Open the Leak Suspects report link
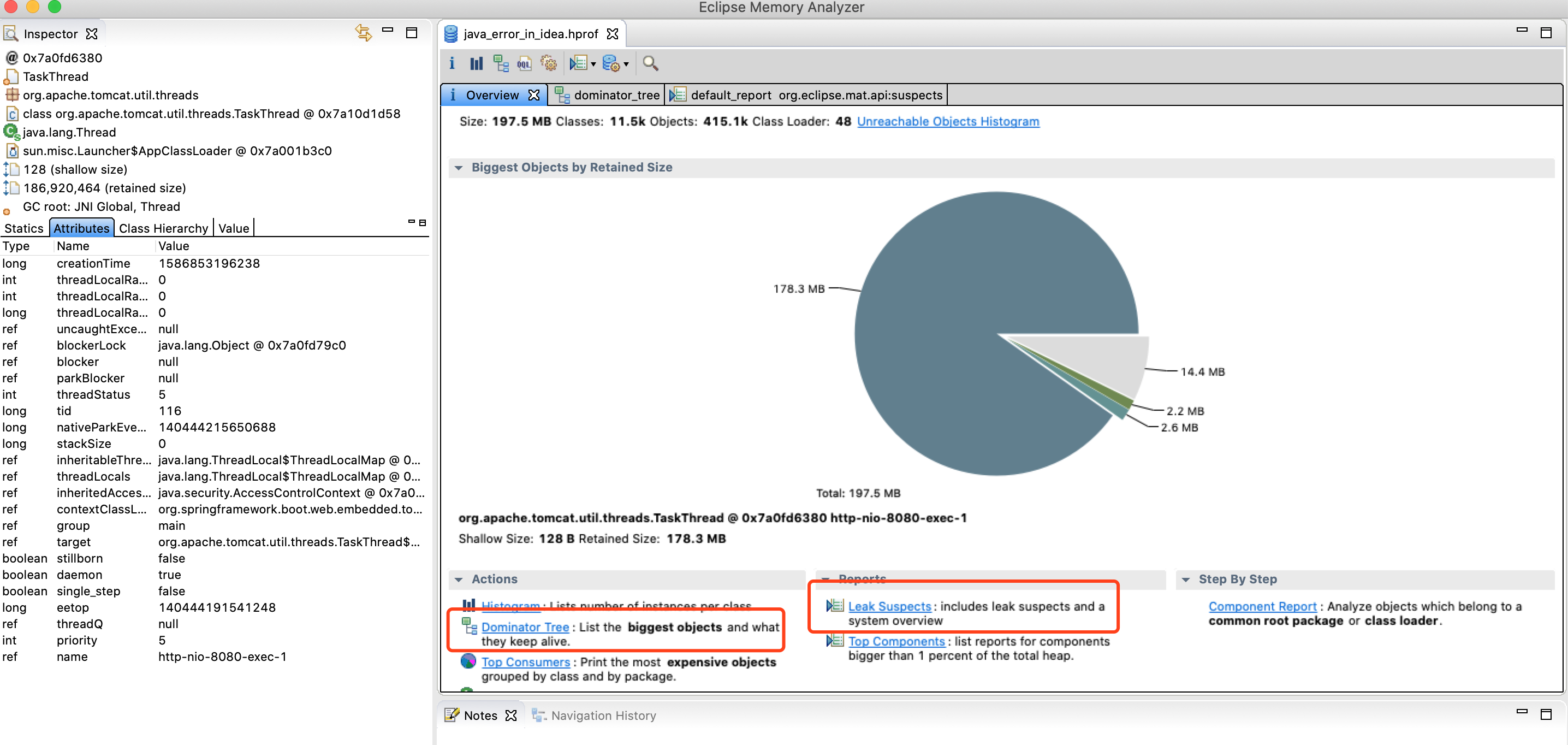 click(x=889, y=607)
